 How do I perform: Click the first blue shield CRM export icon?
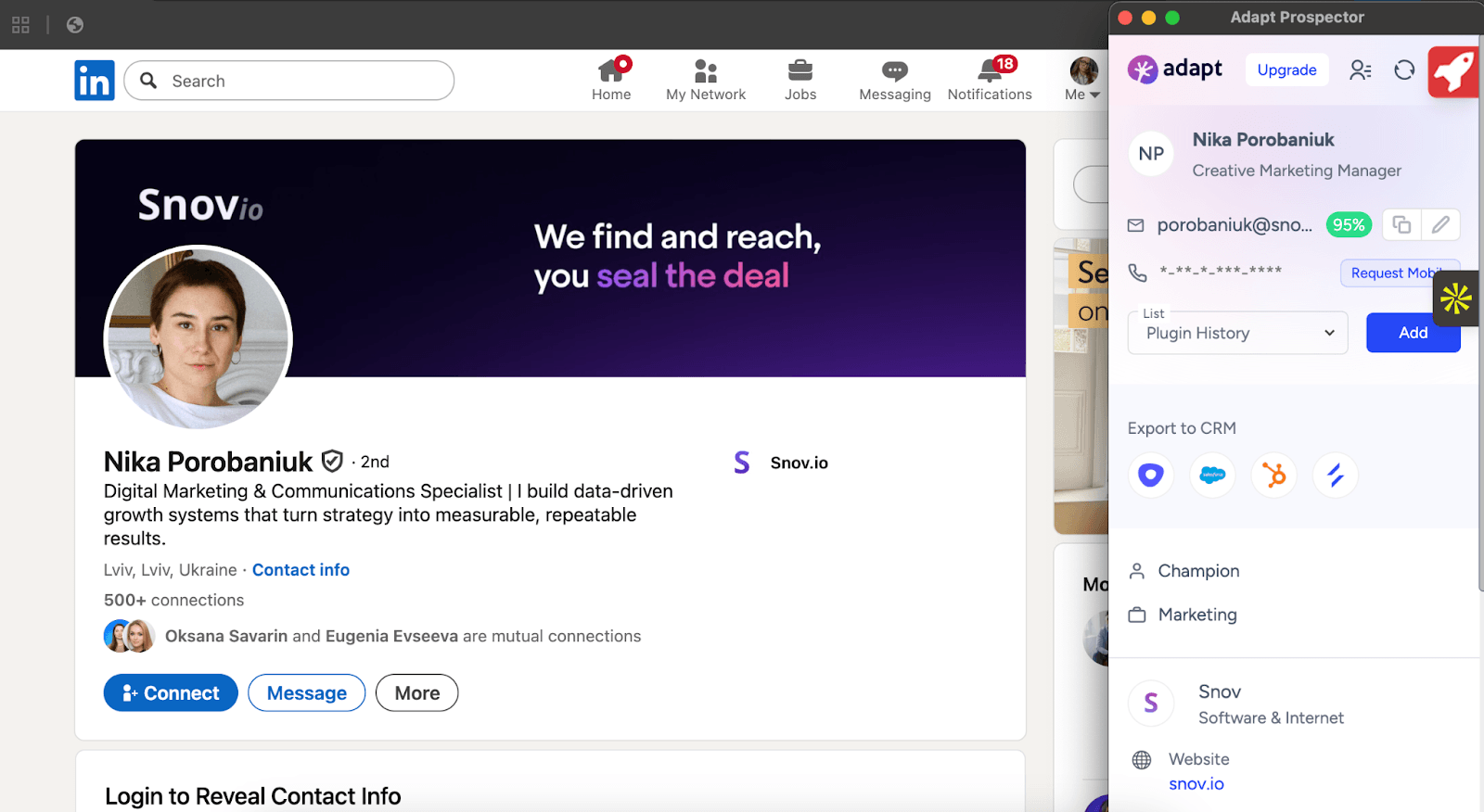coord(1151,476)
